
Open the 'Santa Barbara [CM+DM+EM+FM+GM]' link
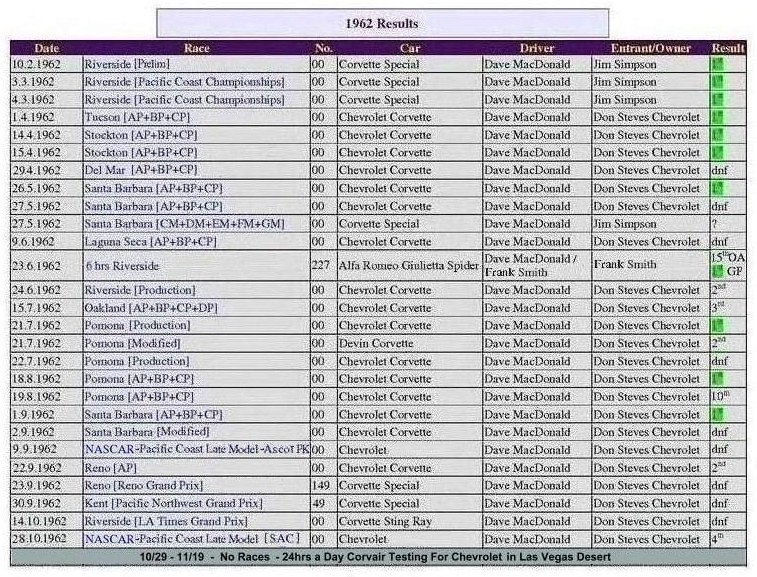tap(184, 224)
